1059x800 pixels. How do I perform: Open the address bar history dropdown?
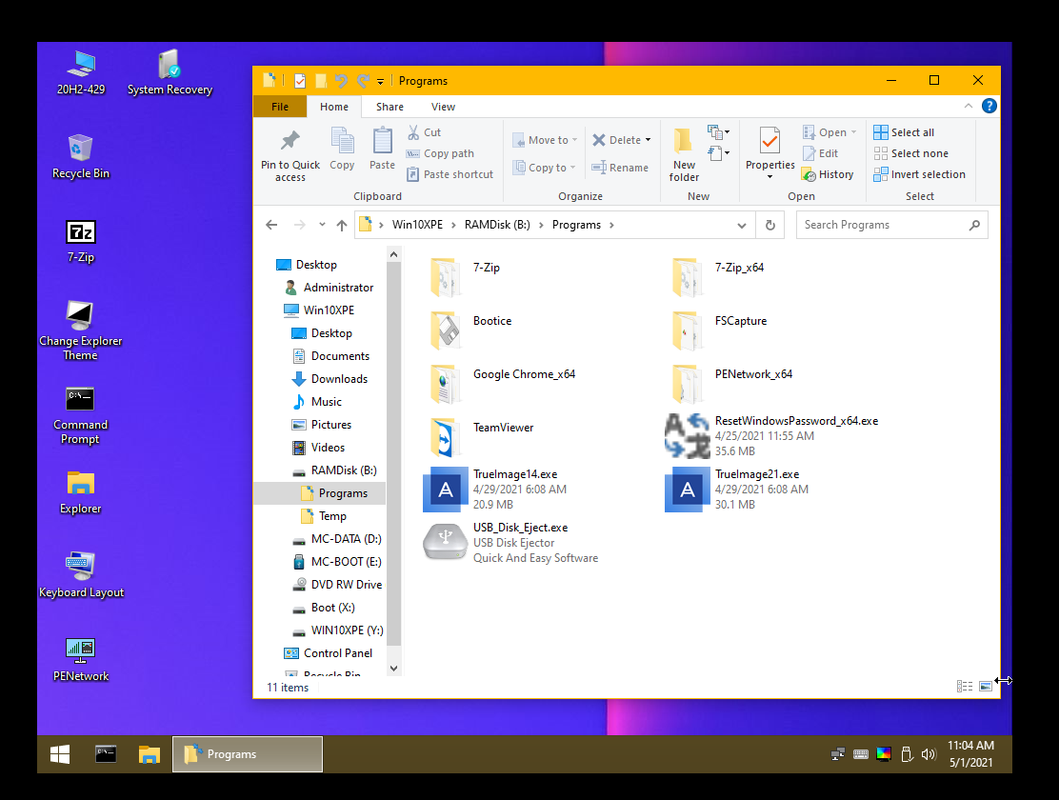[x=742, y=225]
